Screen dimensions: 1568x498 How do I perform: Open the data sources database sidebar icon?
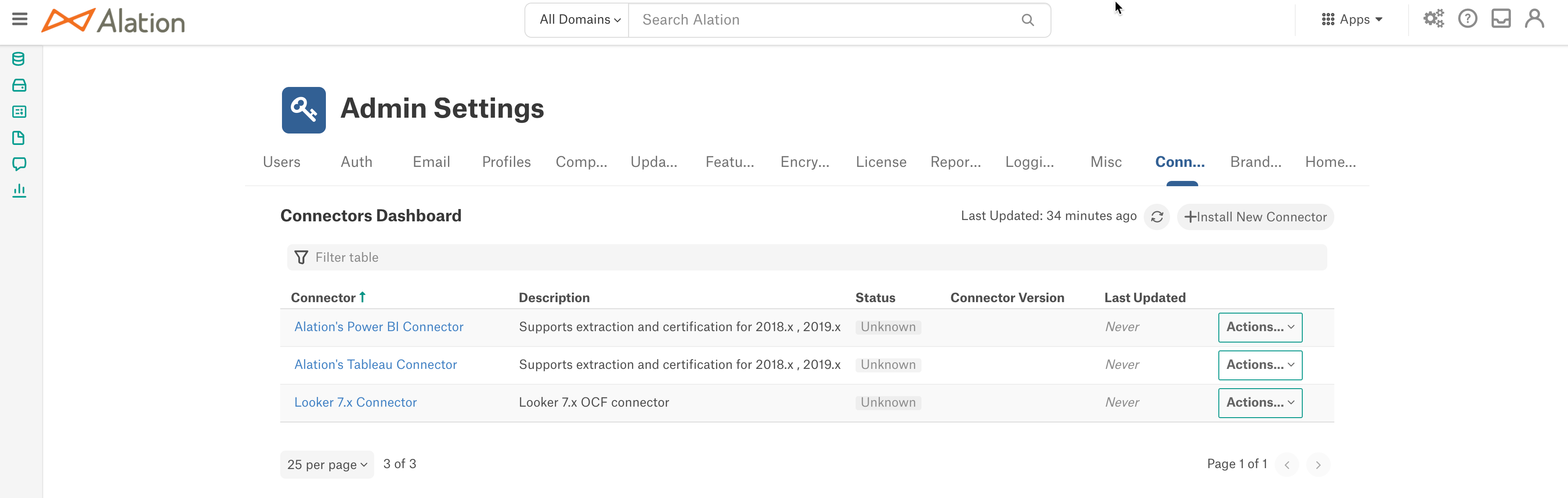(19, 59)
